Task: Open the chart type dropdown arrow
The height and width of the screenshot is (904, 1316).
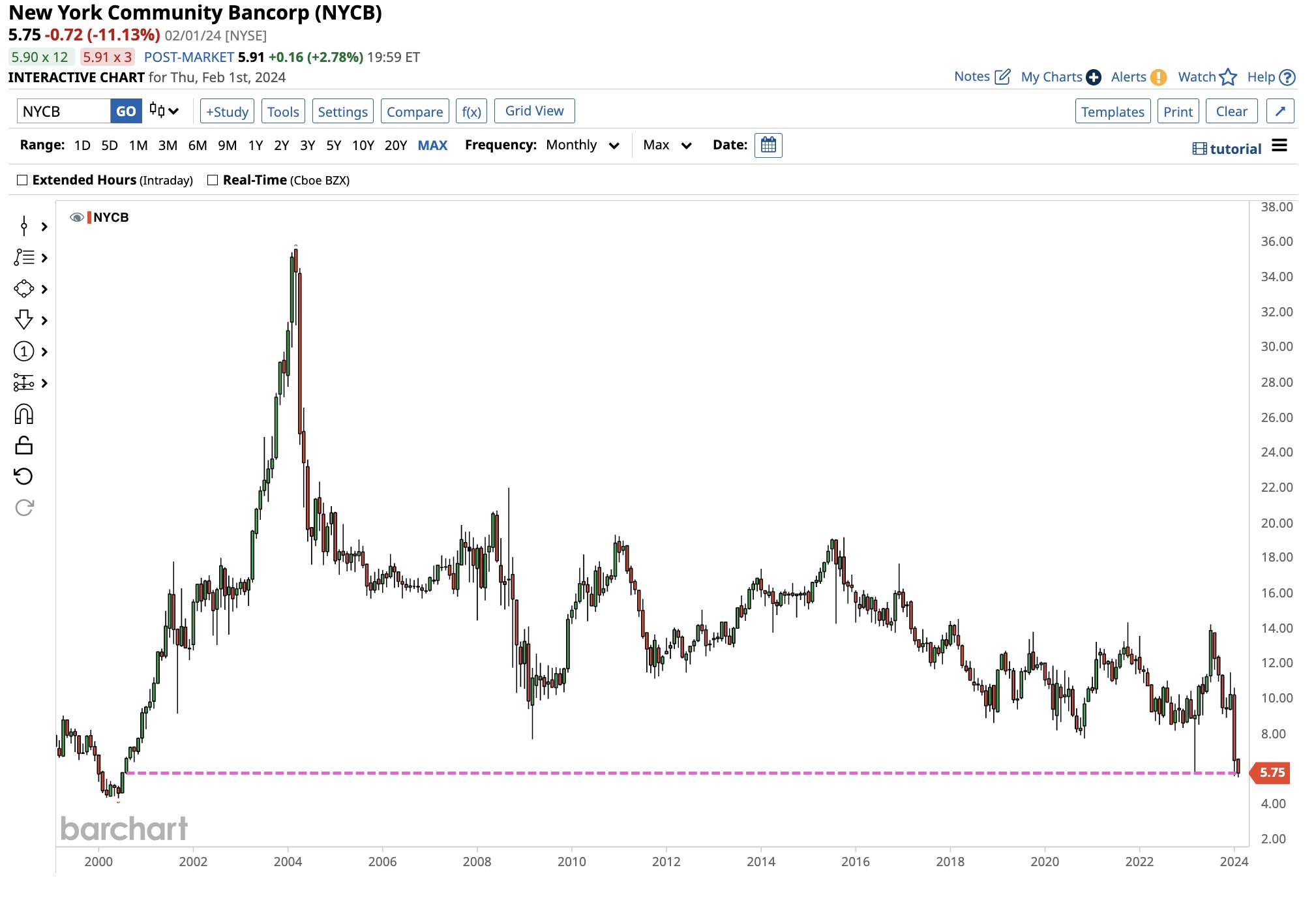Action: [x=173, y=111]
